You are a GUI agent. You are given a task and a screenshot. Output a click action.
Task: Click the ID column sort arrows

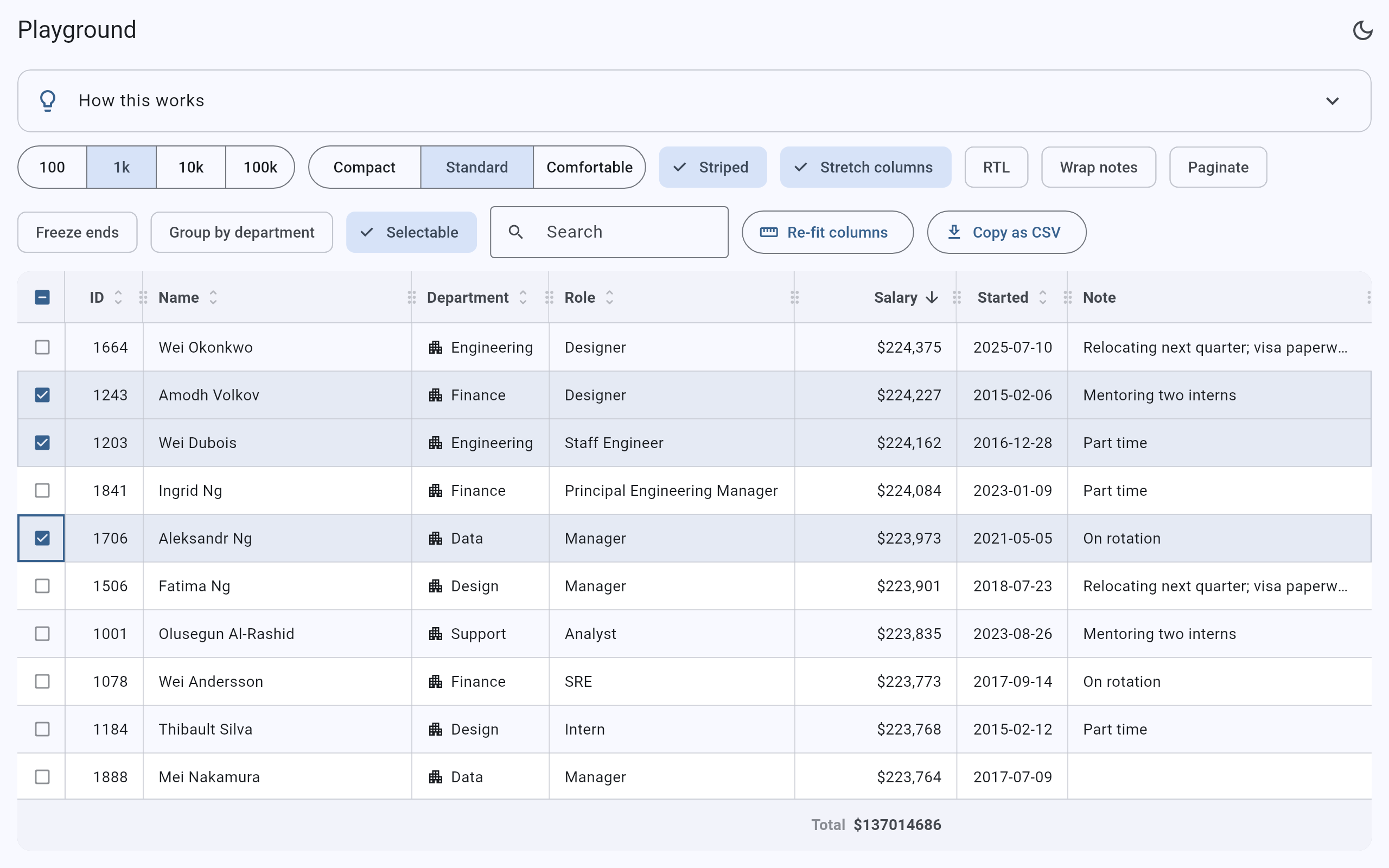click(x=118, y=297)
